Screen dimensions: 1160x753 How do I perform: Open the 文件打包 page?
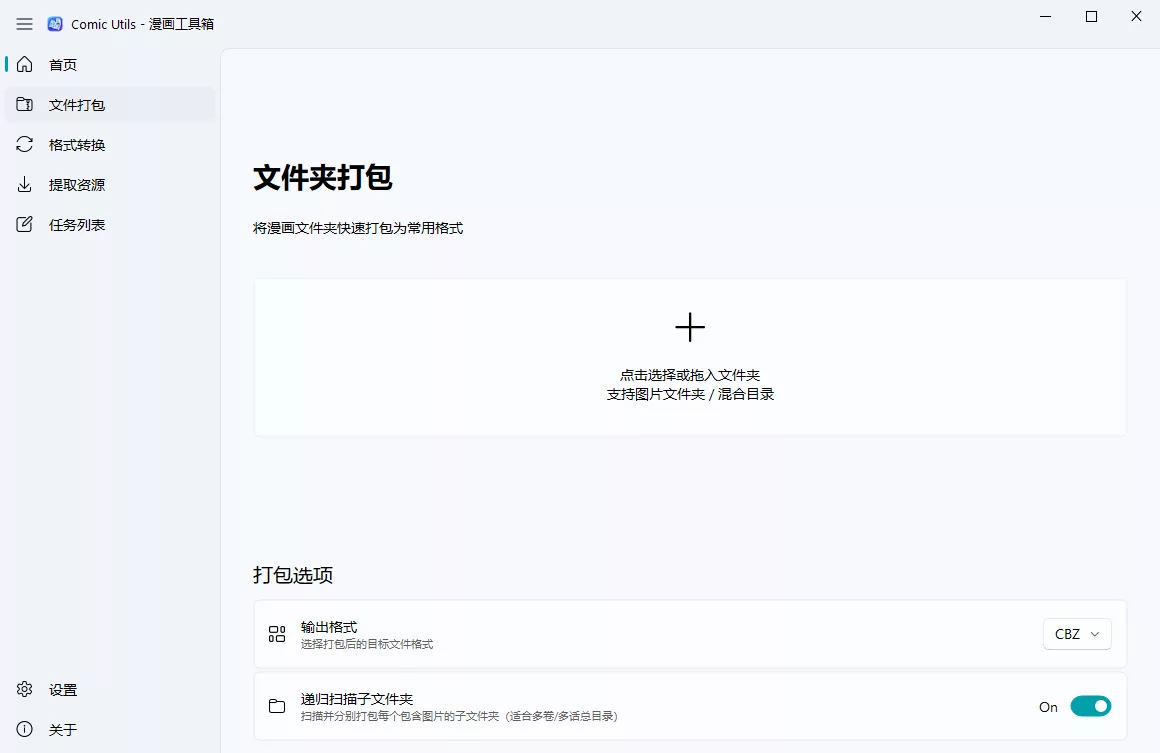[110, 104]
